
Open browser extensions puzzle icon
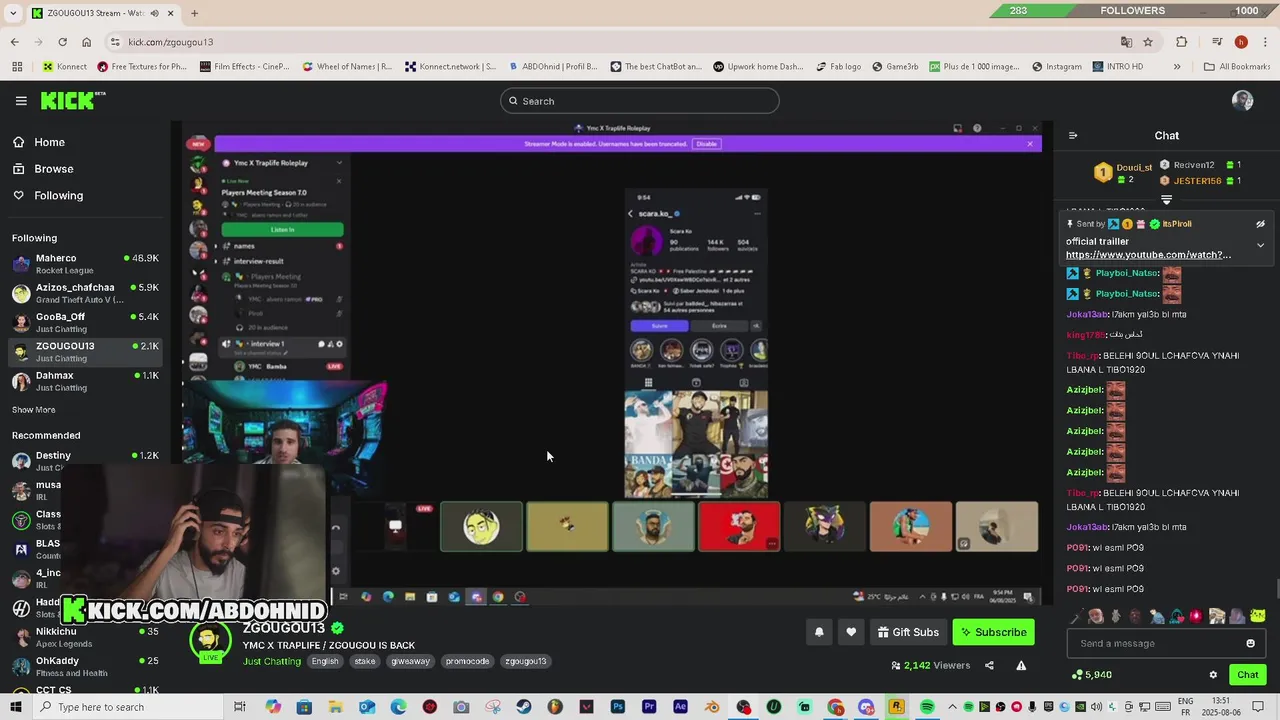point(1182,42)
